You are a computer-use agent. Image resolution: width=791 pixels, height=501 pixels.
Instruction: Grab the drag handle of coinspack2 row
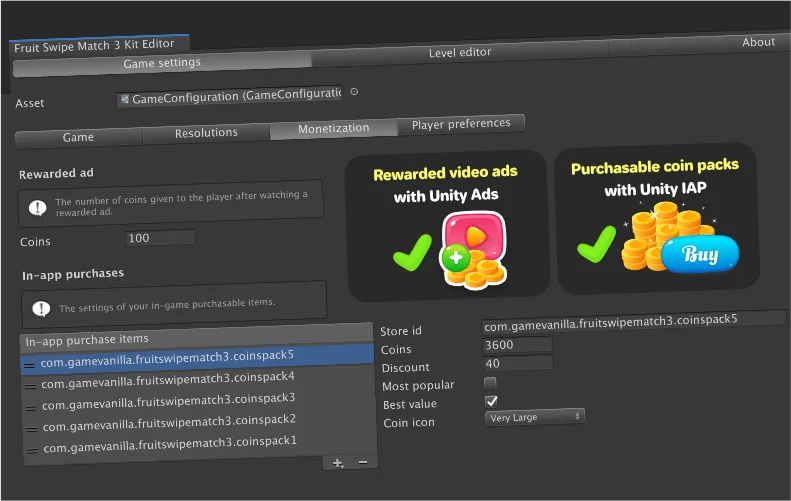coord(32,429)
